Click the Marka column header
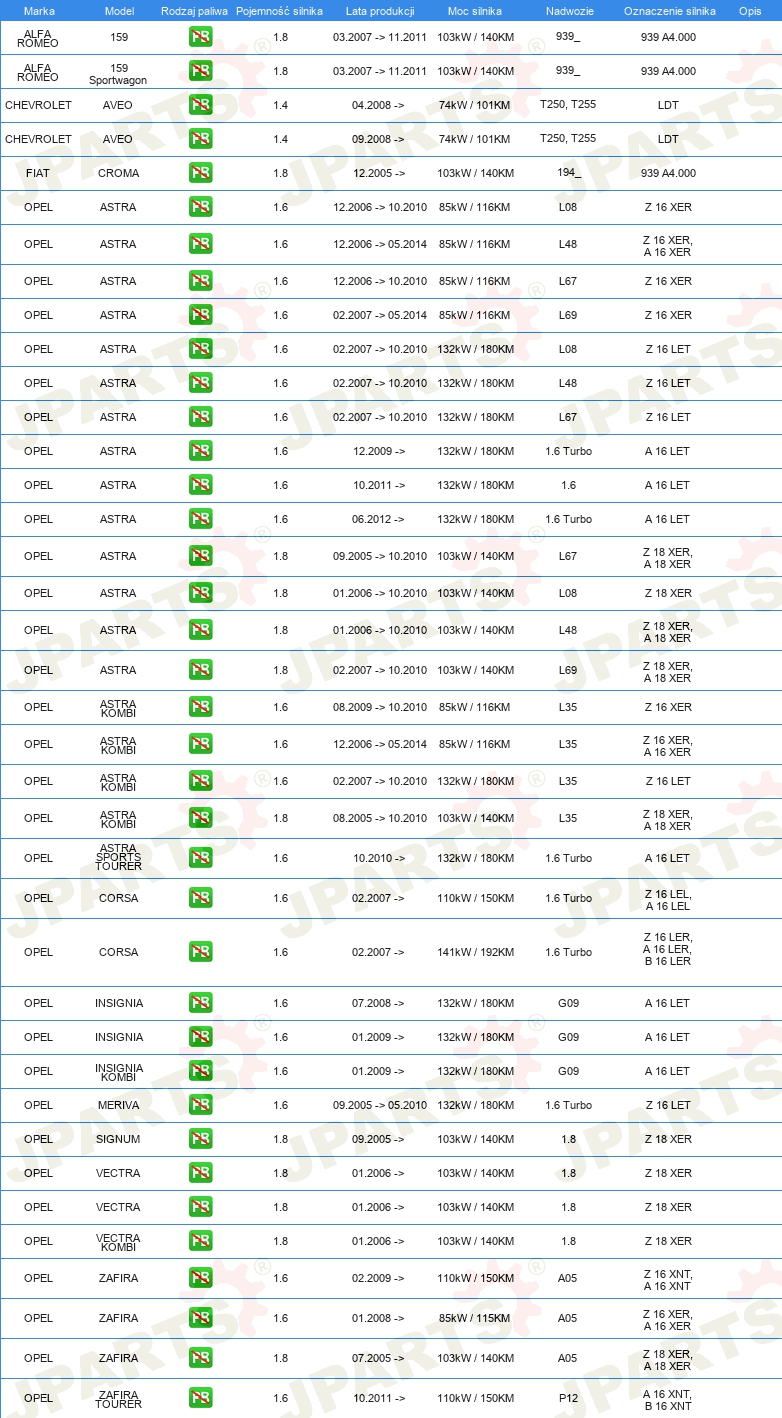782x1418 pixels. click(x=39, y=10)
